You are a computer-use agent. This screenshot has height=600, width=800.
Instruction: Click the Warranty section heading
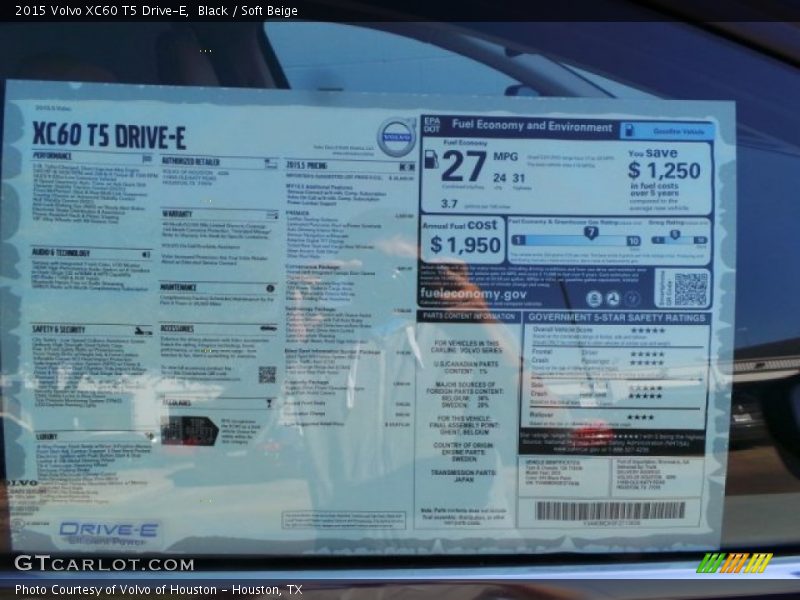(x=177, y=214)
